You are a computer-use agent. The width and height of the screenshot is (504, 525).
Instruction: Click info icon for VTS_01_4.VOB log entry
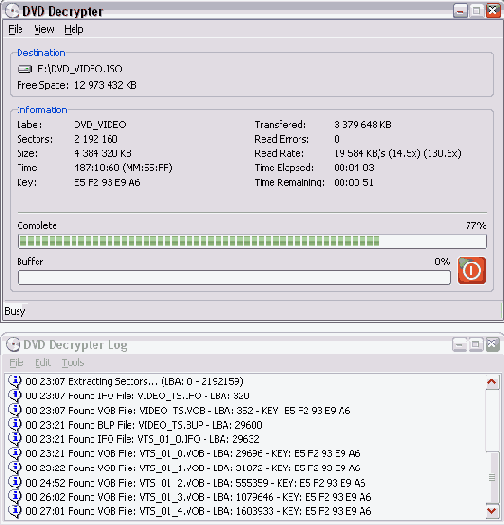tap(15, 511)
